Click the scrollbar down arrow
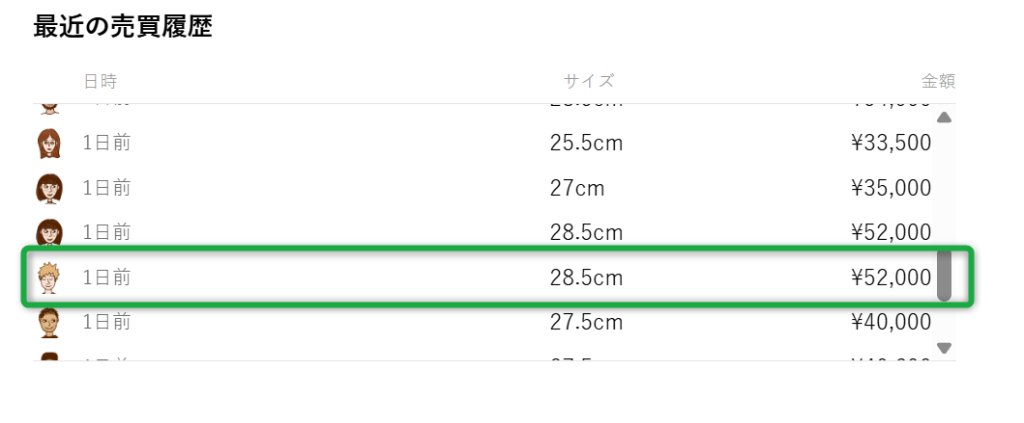This screenshot has height=423, width=1024. pos(943,348)
